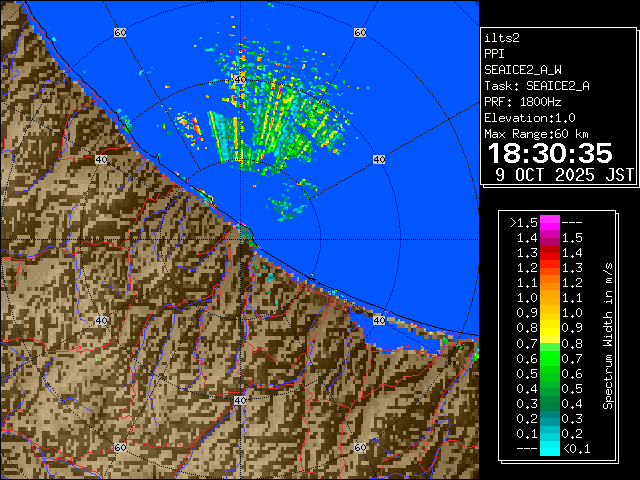Click the top-right '60' range ring label

pyautogui.click(x=359, y=32)
